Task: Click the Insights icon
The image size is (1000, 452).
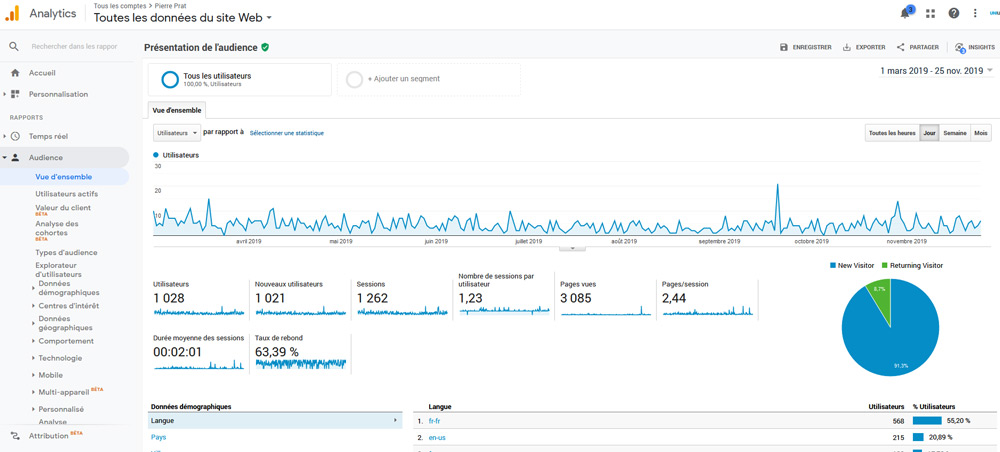Action: (x=960, y=47)
